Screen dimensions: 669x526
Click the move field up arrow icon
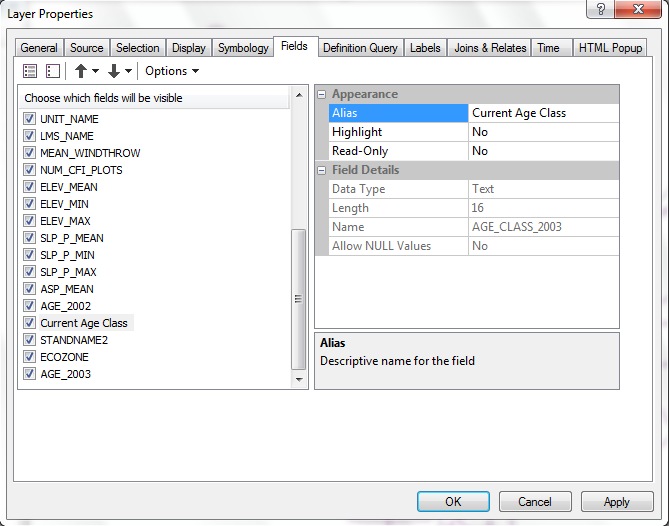(81, 71)
